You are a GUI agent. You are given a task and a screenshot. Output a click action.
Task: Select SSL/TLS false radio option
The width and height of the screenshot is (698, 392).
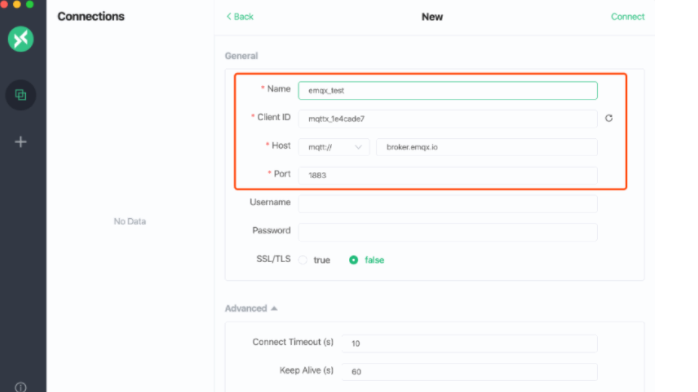(353, 260)
